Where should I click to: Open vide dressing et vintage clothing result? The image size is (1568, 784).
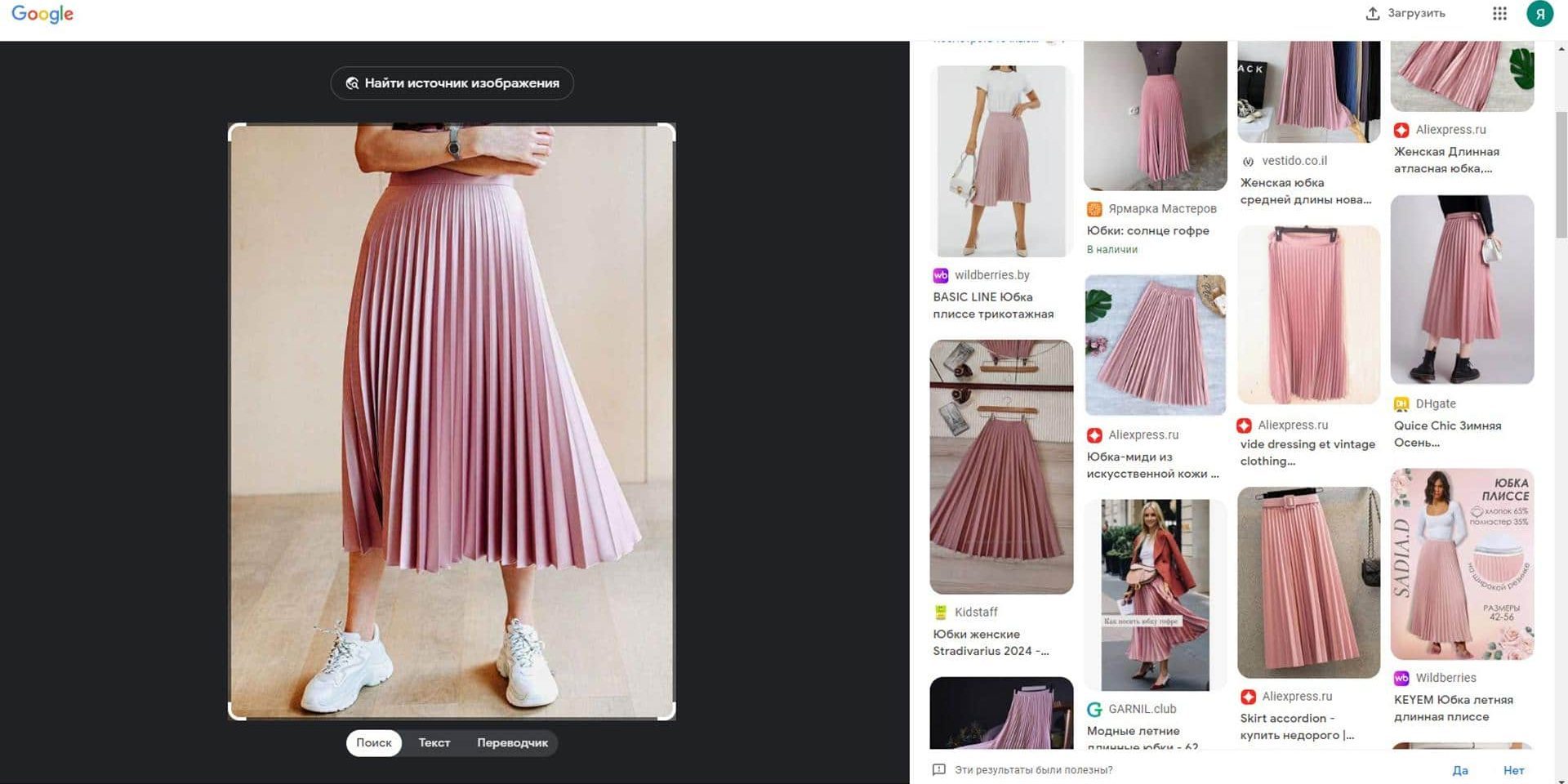click(x=1307, y=452)
